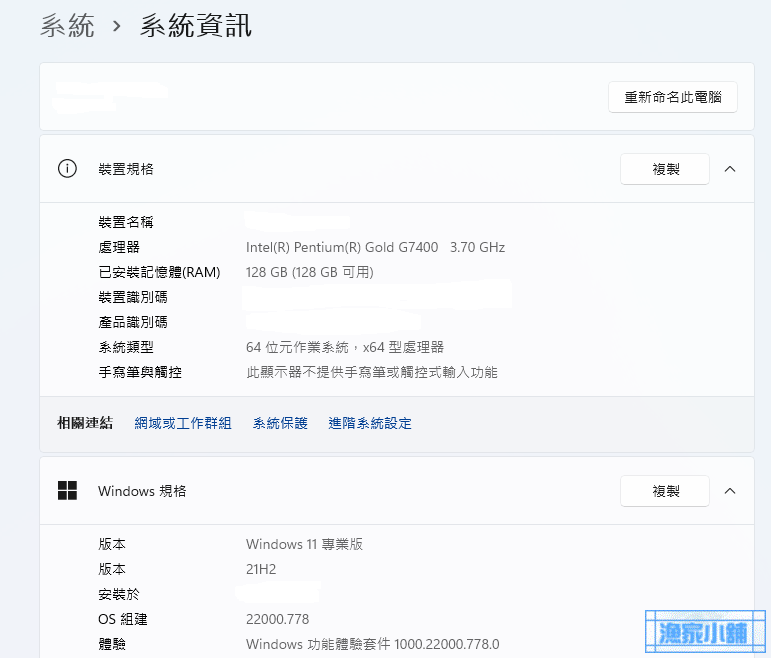The width and height of the screenshot is (771, 658).
Task: Select the edition value Windows 11 專業版
Action: click(304, 544)
